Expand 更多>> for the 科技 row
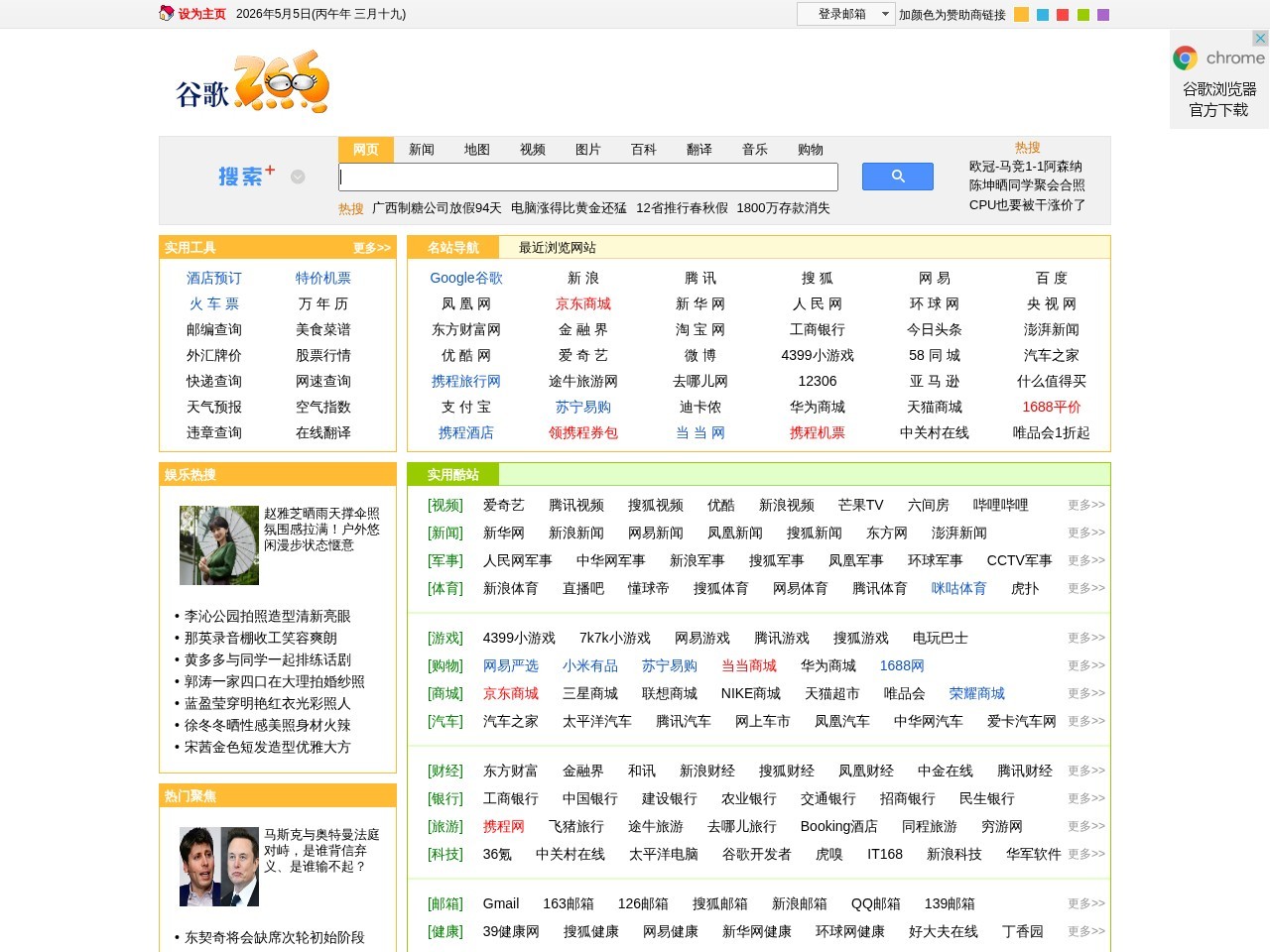Image resolution: width=1270 pixels, height=952 pixels. [1086, 854]
